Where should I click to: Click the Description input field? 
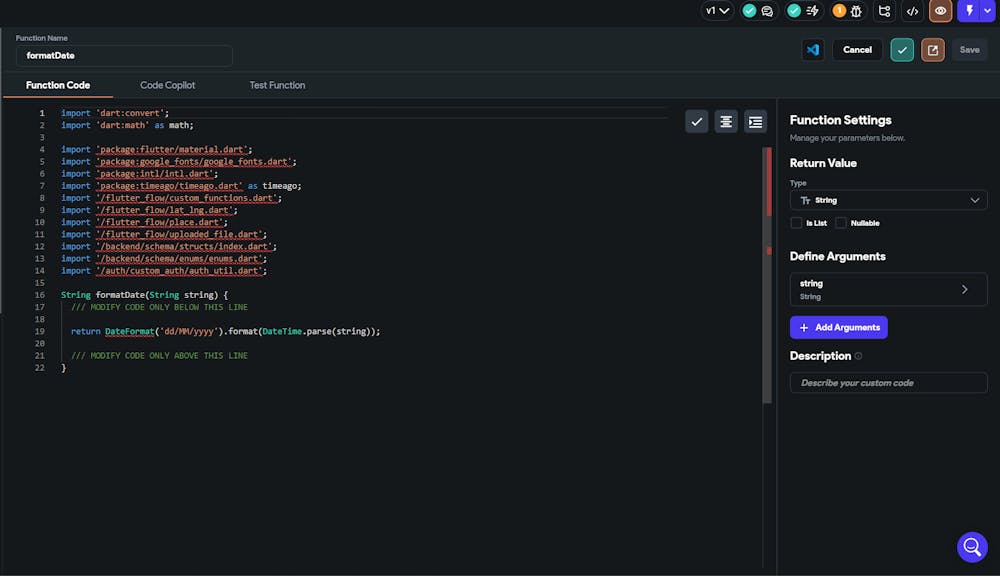pos(888,383)
